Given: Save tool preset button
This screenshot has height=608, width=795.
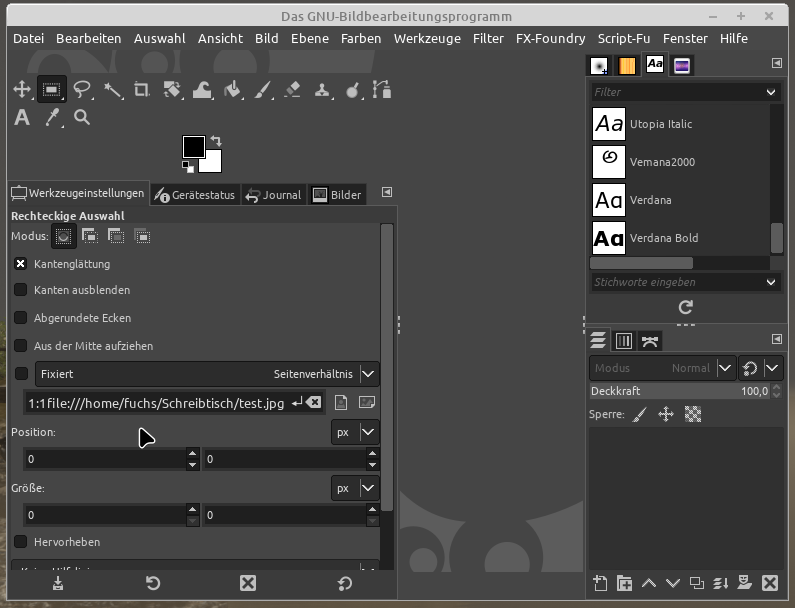Looking at the screenshot, I should click(x=58, y=583).
